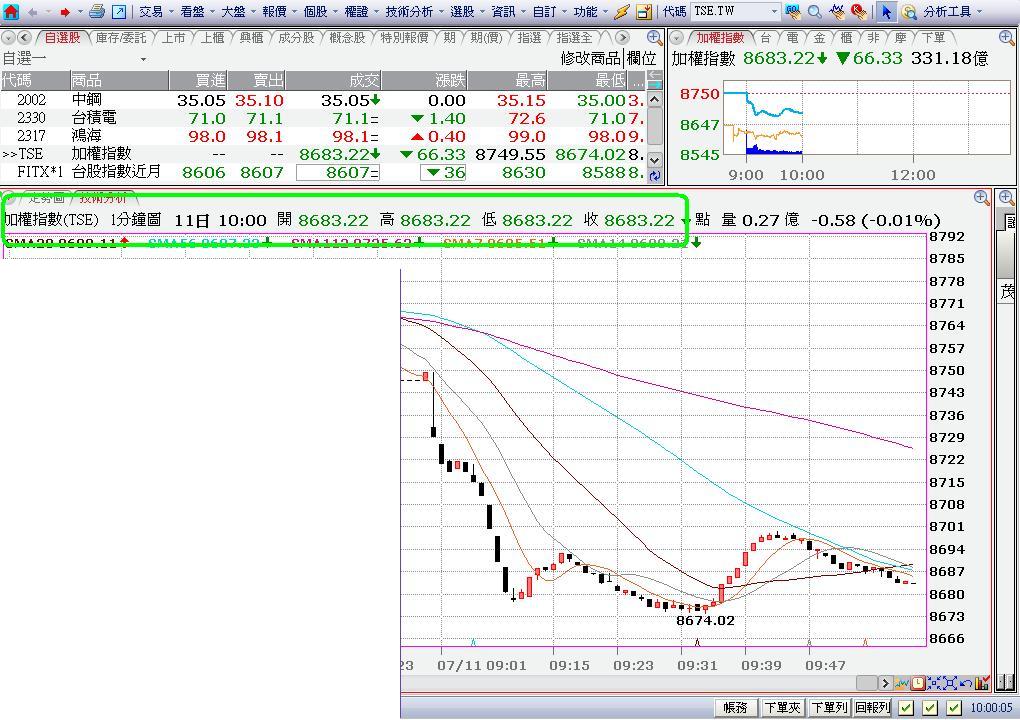Click the expand chart arrows icon
Screen dimensions: 1020x720
(x=950, y=683)
